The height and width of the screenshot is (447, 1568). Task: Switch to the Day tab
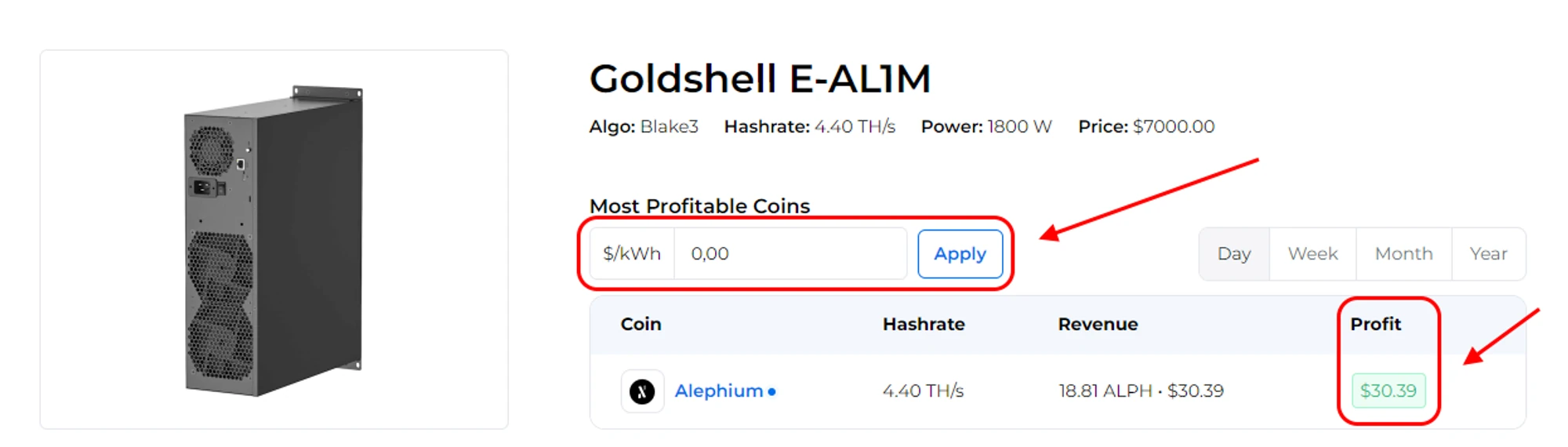tap(1233, 254)
